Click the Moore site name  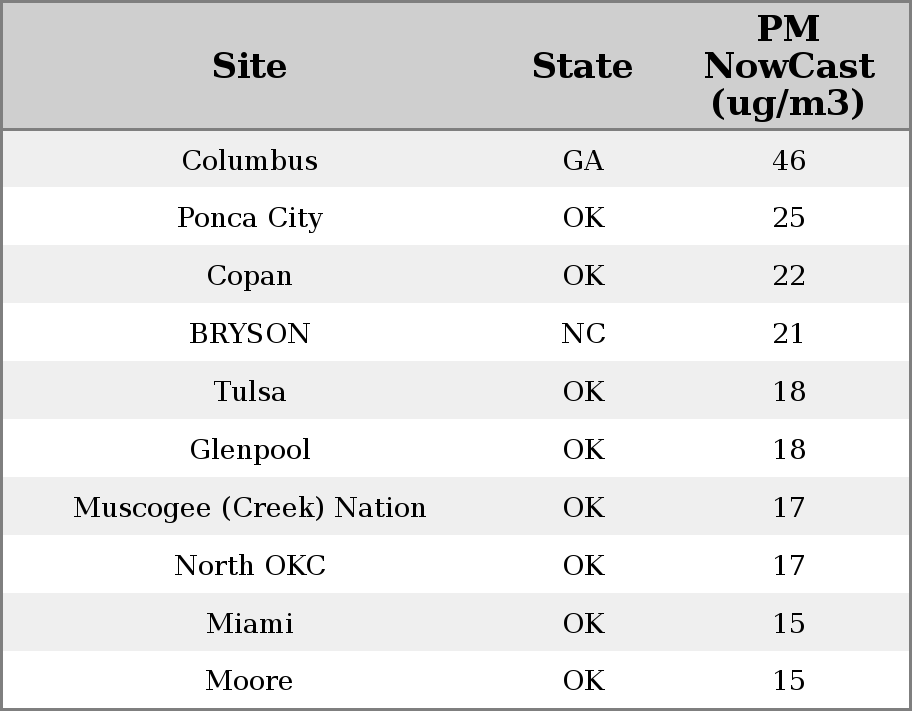(250, 681)
